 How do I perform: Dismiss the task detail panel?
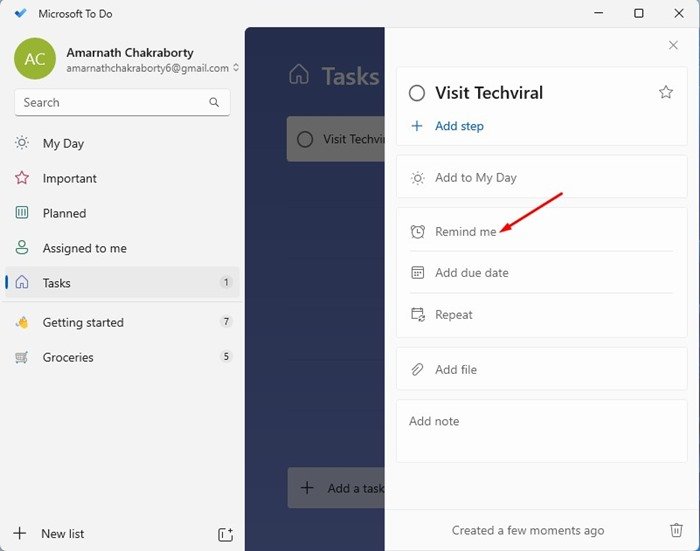click(673, 45)
